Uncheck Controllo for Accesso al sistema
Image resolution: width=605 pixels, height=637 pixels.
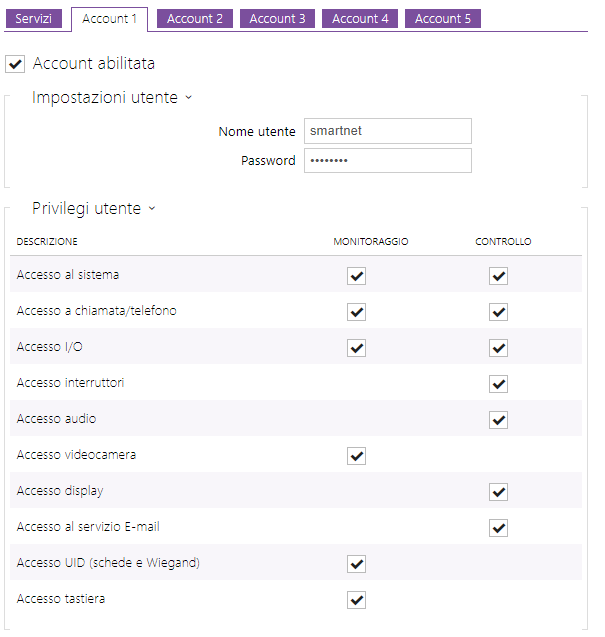[x=499, y=276]
